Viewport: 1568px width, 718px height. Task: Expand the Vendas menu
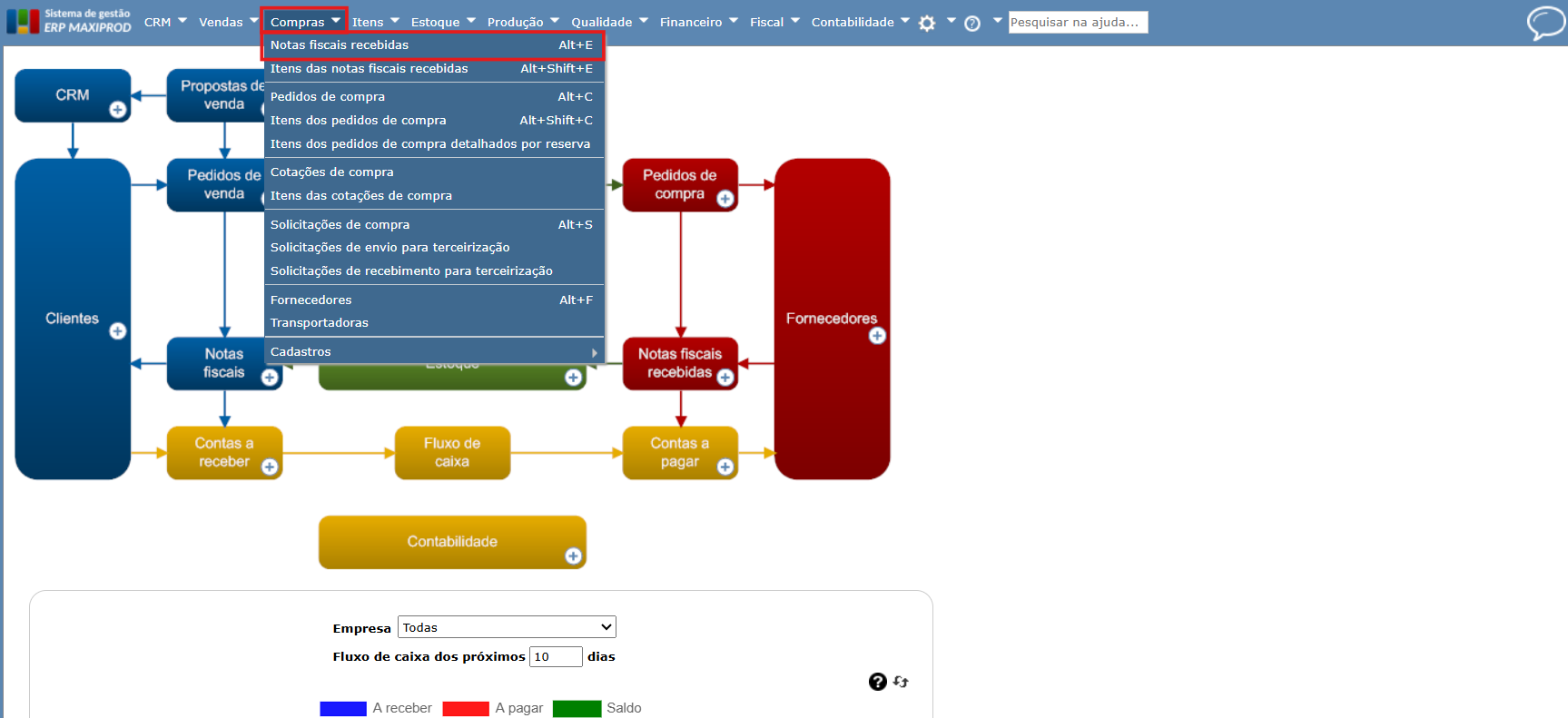point(228,22)
